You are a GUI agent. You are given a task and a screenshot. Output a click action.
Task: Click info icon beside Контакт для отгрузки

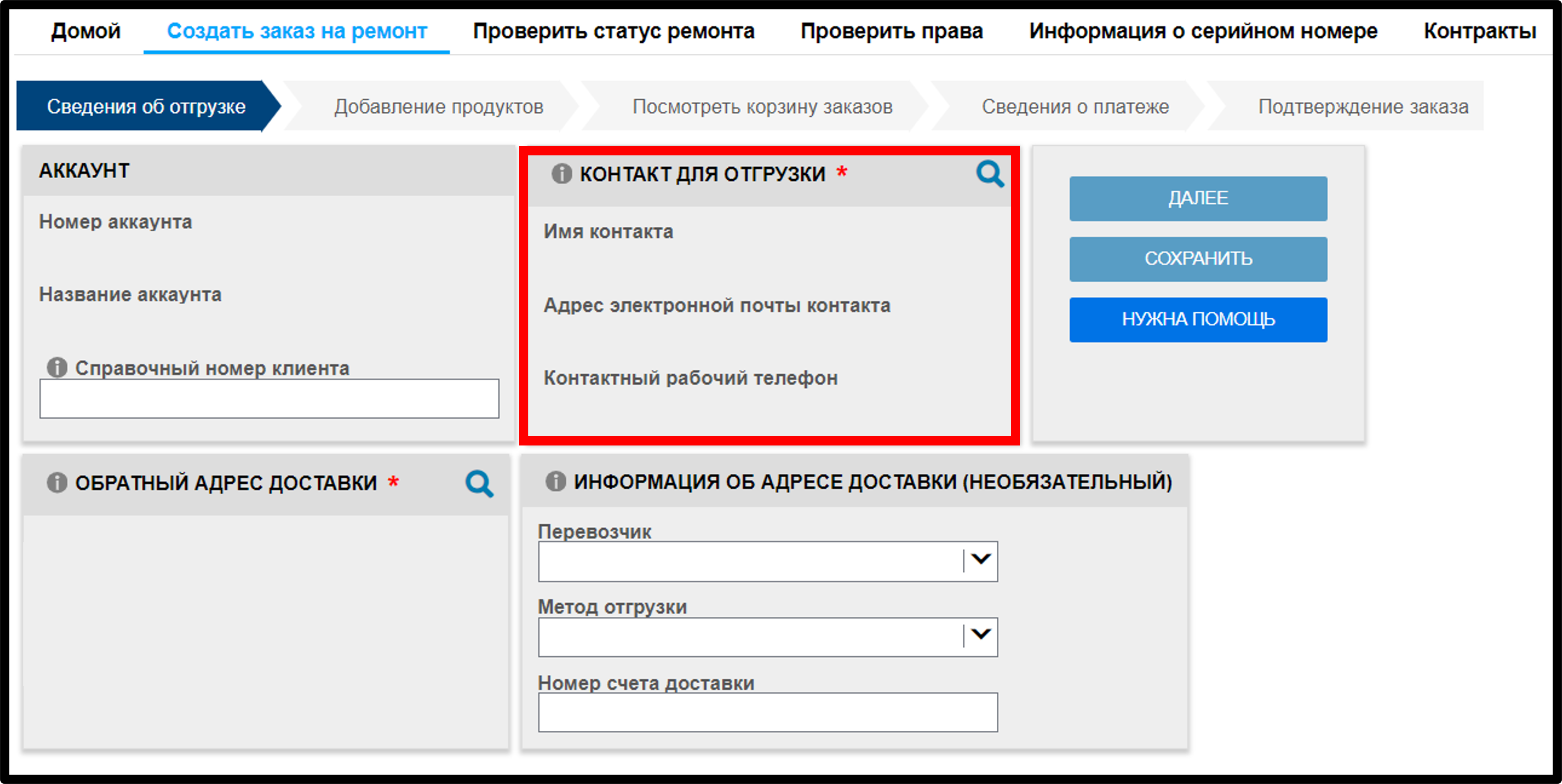click(x=561, y=173)
